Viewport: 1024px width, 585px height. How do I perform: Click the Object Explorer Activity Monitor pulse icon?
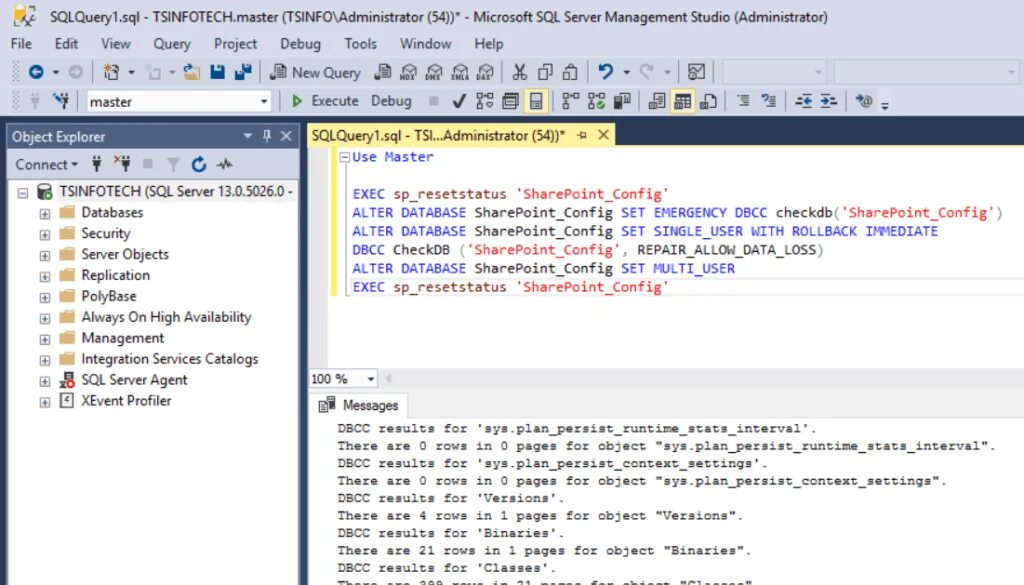coord(225,164)
